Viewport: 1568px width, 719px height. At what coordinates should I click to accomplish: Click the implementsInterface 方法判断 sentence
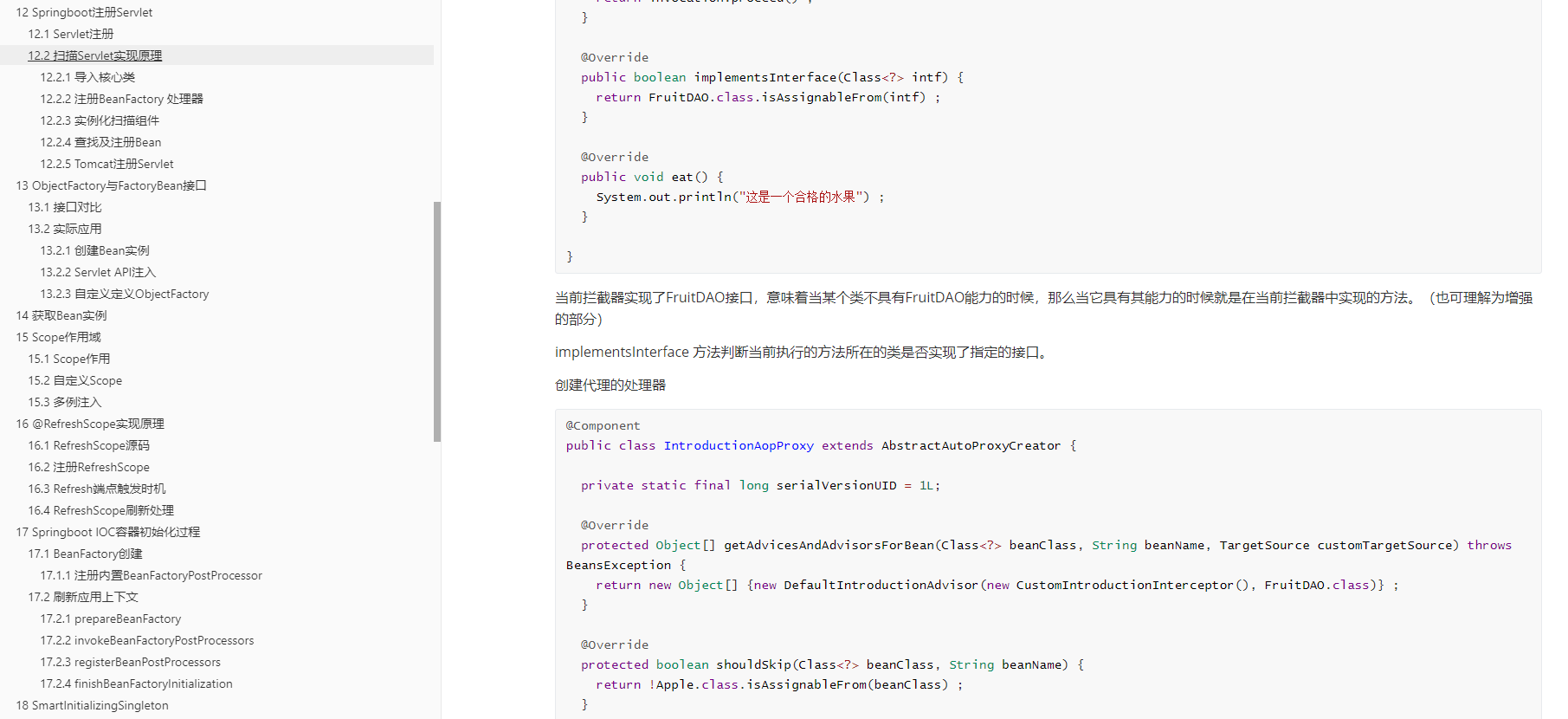[x=803, y=353]
